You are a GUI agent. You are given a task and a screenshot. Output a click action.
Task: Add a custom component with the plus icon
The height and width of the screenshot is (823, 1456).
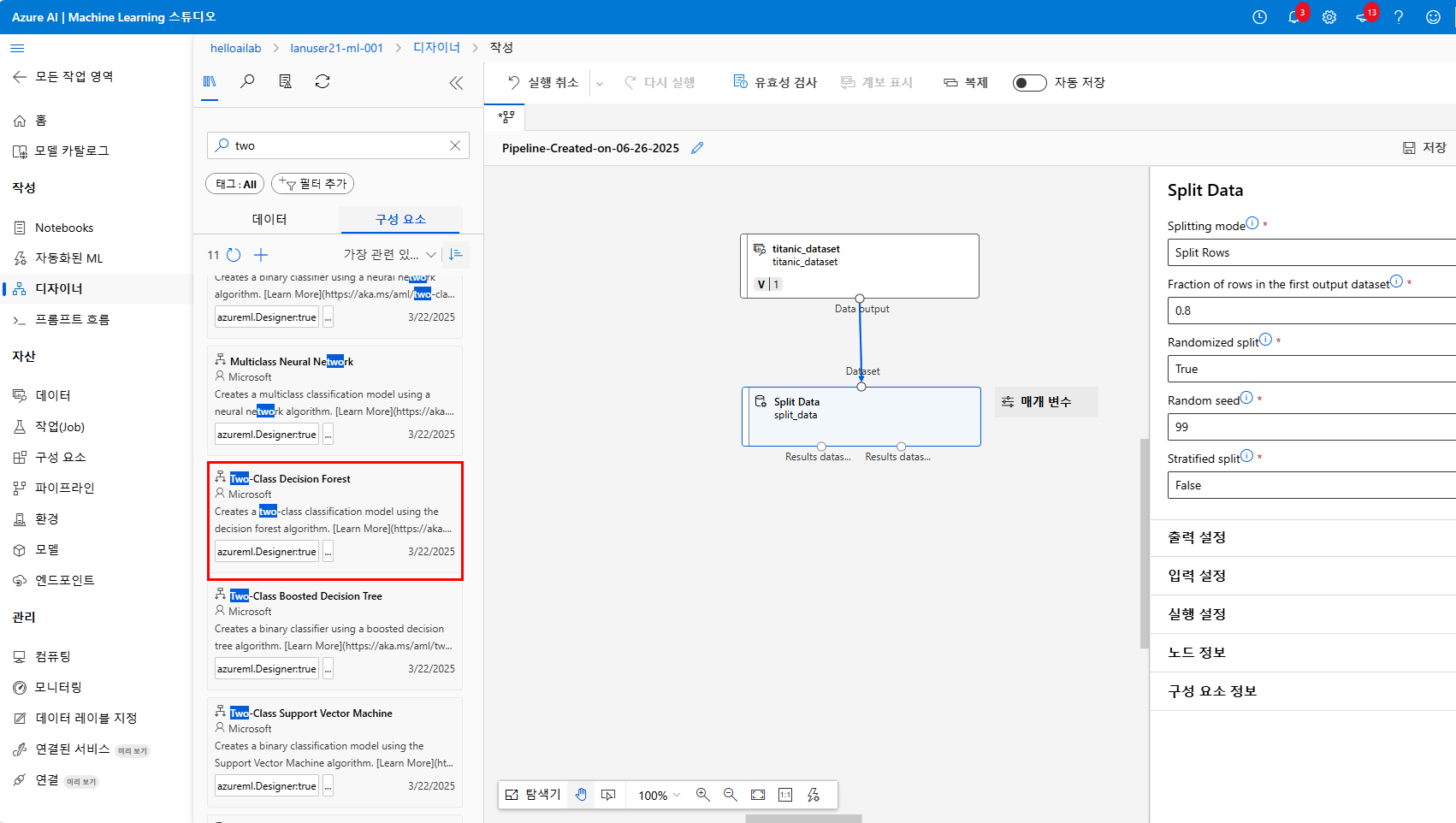pyautogui.click(x=261, y=254)
